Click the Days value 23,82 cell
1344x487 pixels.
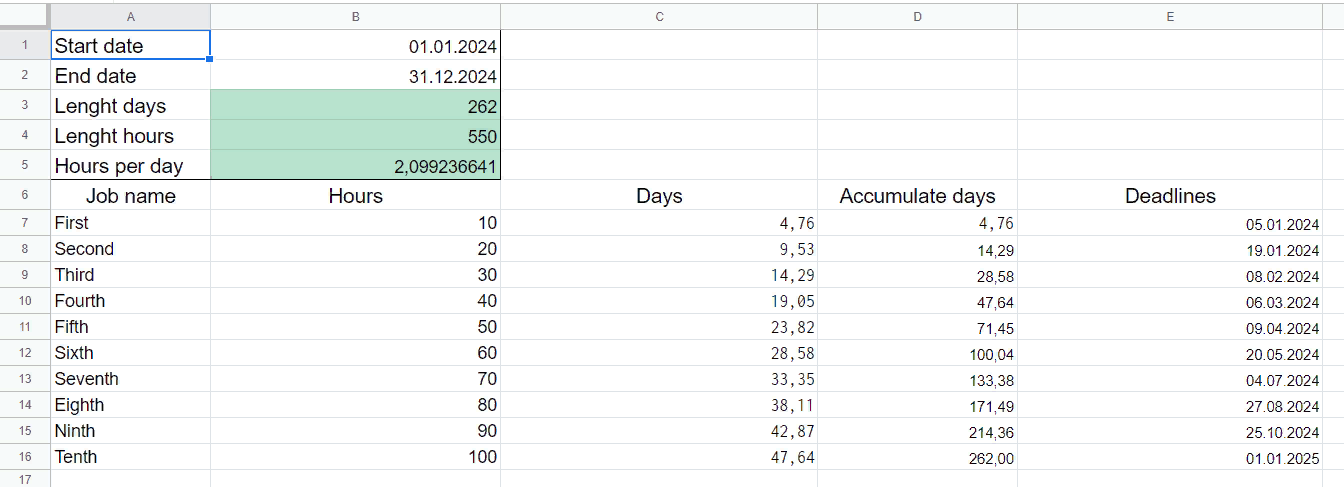tap(659, 327)
